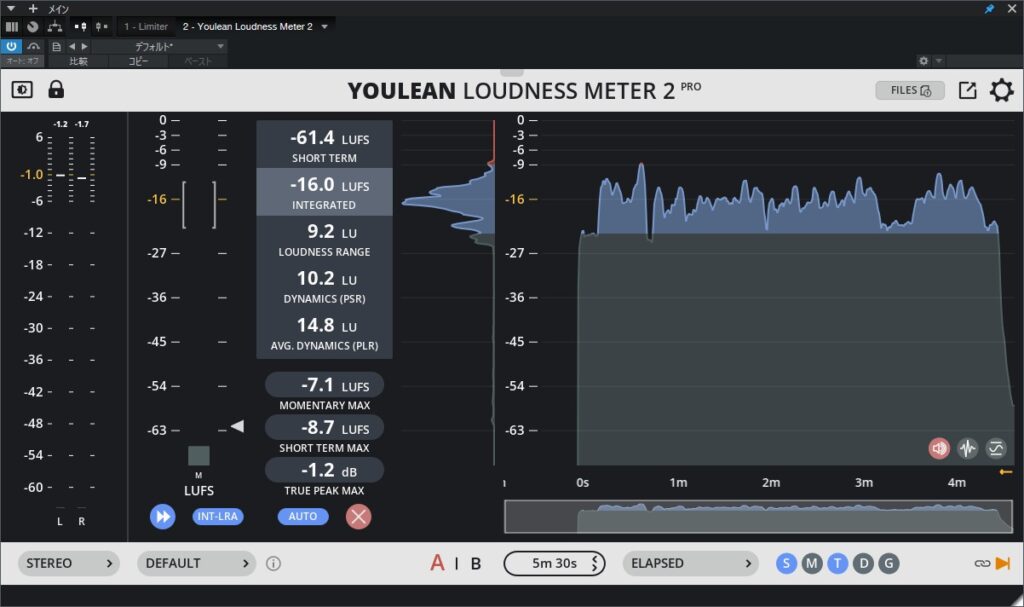Click the round knob icon in toolbar
The image size is (1024, 607).
click(33, 27)
